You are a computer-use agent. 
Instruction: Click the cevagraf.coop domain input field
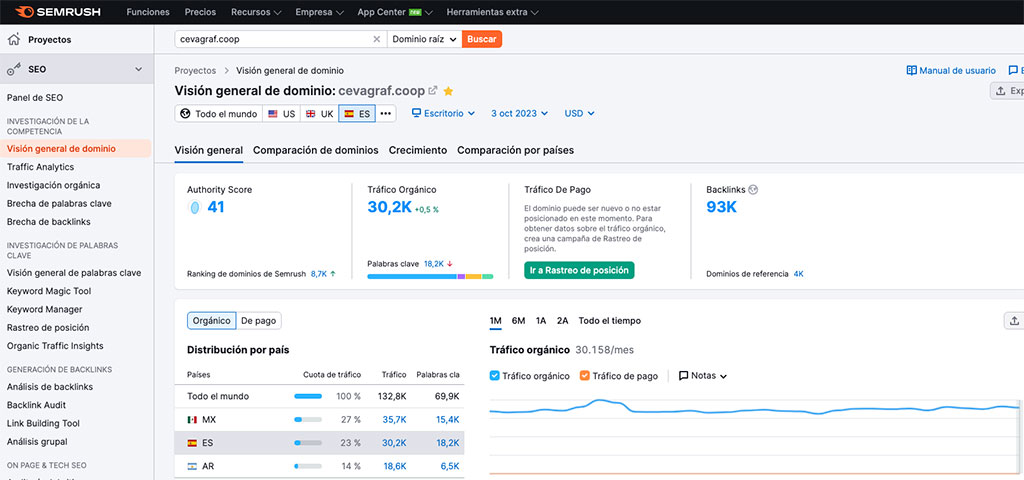(270, 39)
